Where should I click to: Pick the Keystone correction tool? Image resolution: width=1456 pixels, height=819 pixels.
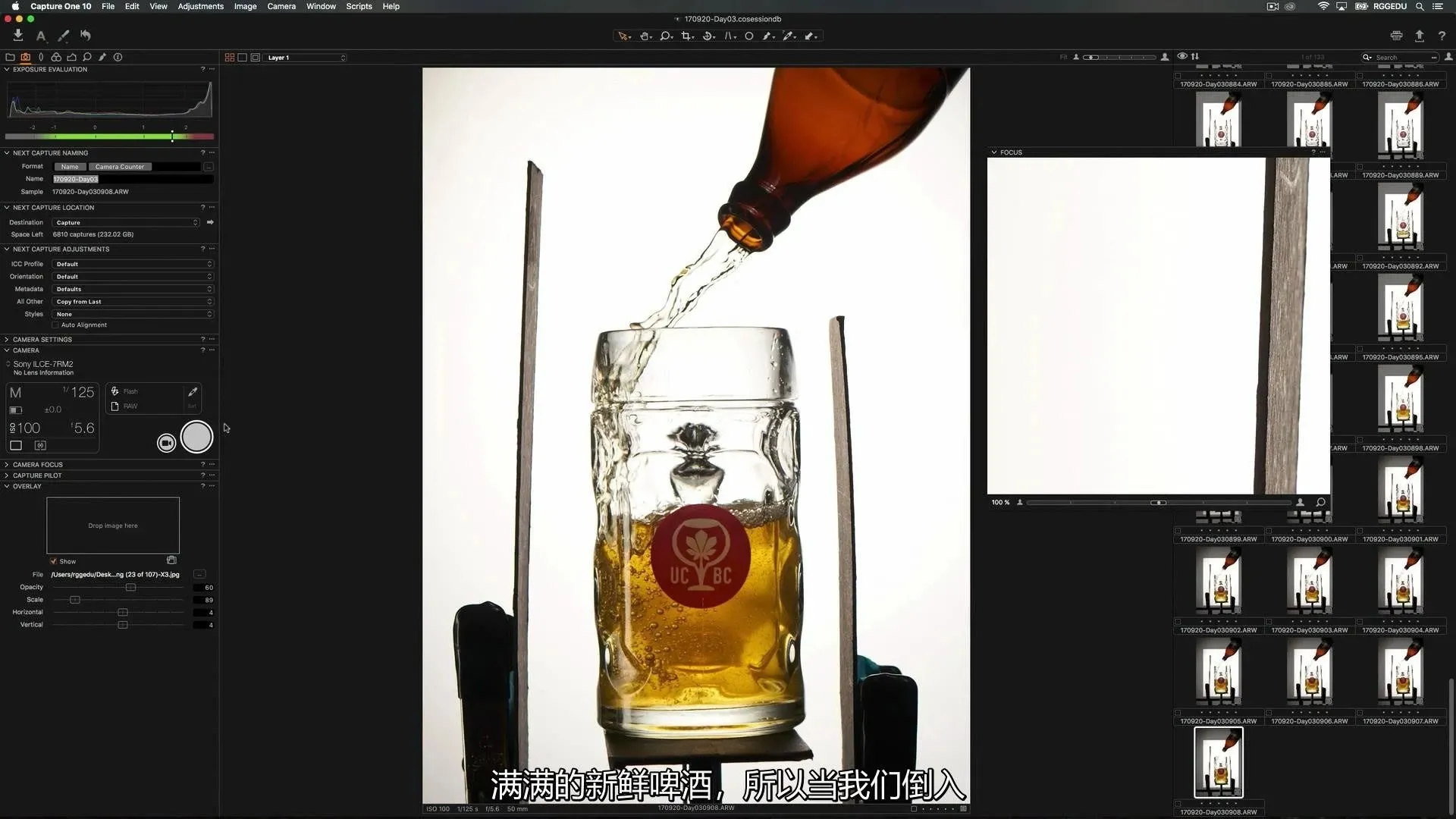pyautogui.click(x=729, y=36)
